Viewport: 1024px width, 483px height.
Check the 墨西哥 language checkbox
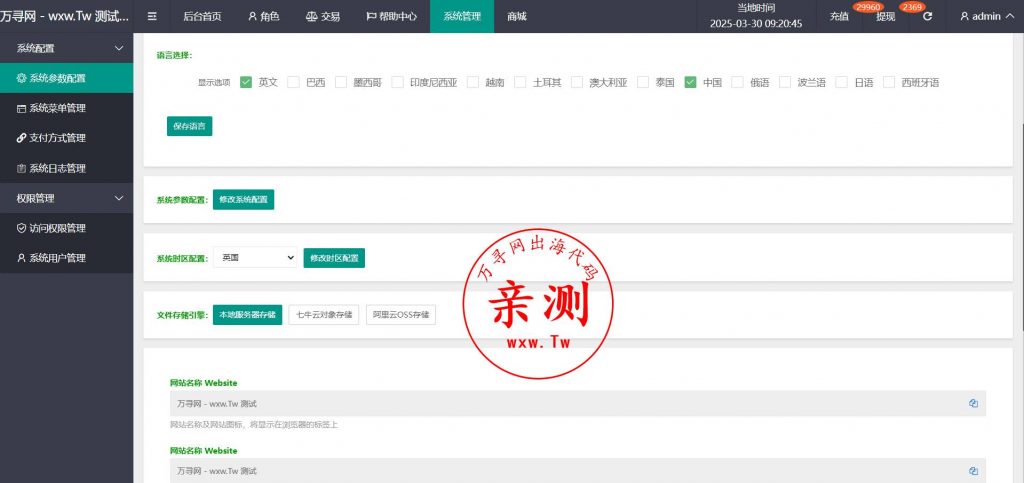click(341, 82)
